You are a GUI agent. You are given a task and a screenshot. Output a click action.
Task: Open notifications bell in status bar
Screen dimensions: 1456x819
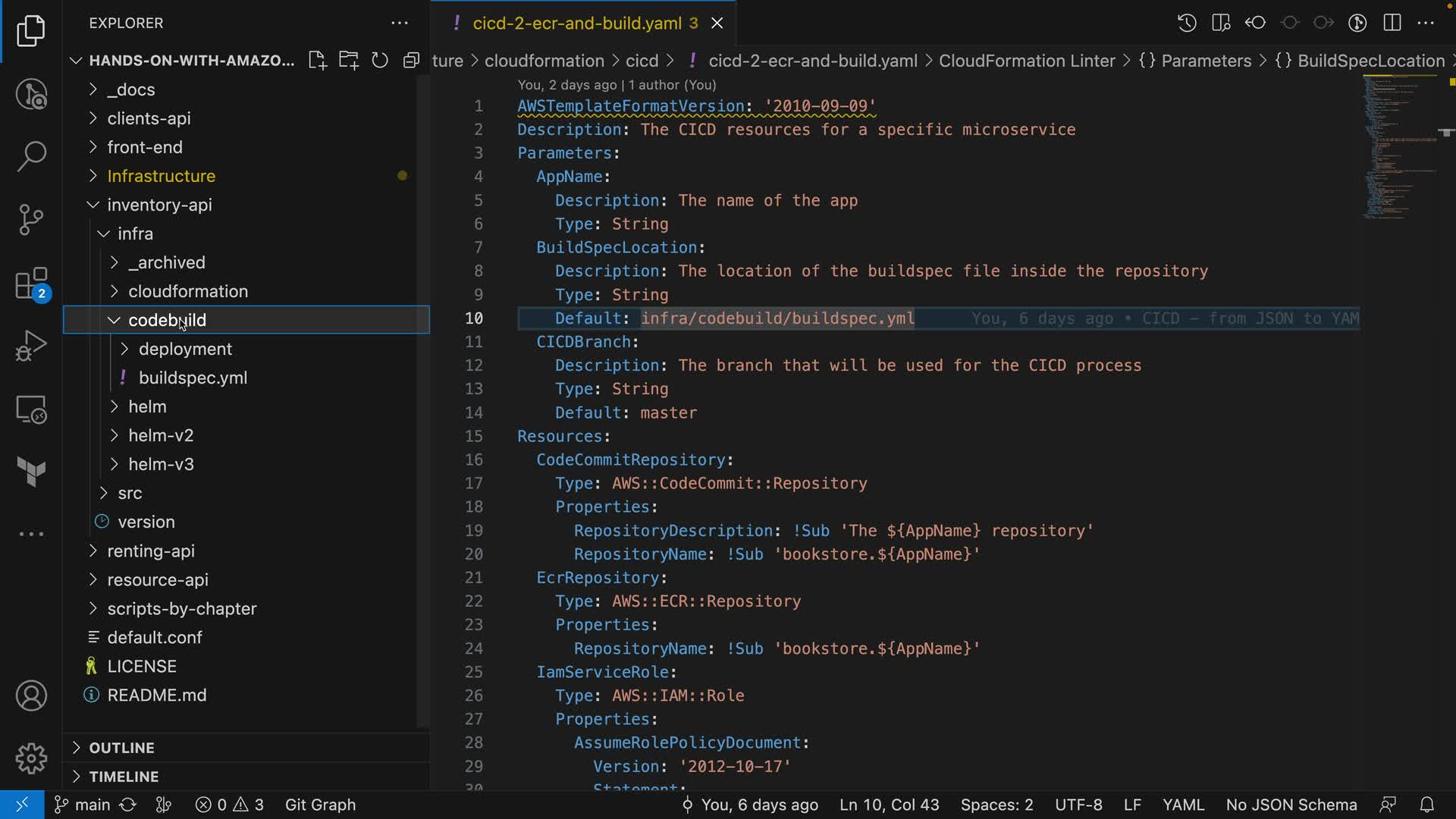pos(1426,805)
